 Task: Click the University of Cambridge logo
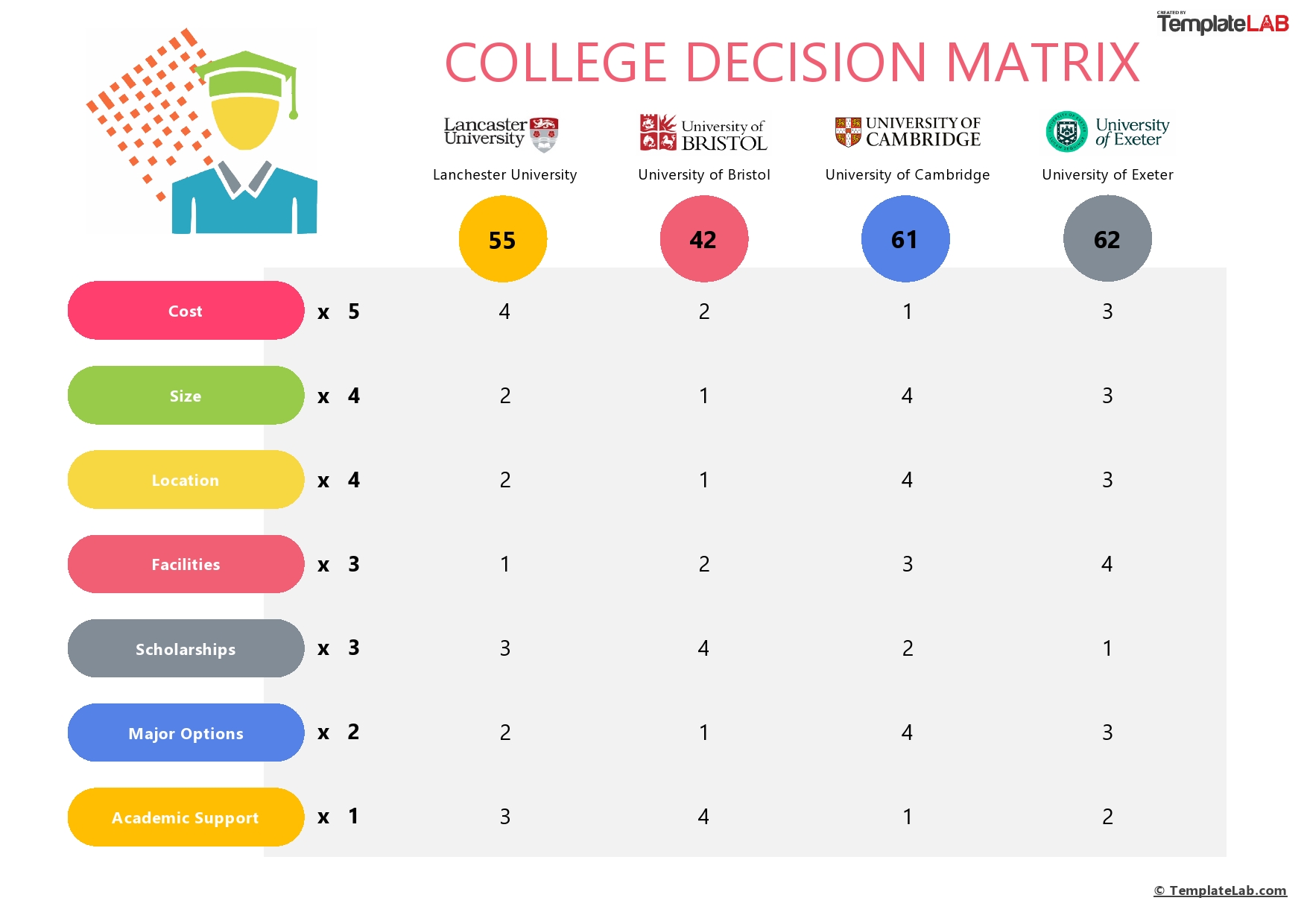pyautogui.click(x=907, y=132)
